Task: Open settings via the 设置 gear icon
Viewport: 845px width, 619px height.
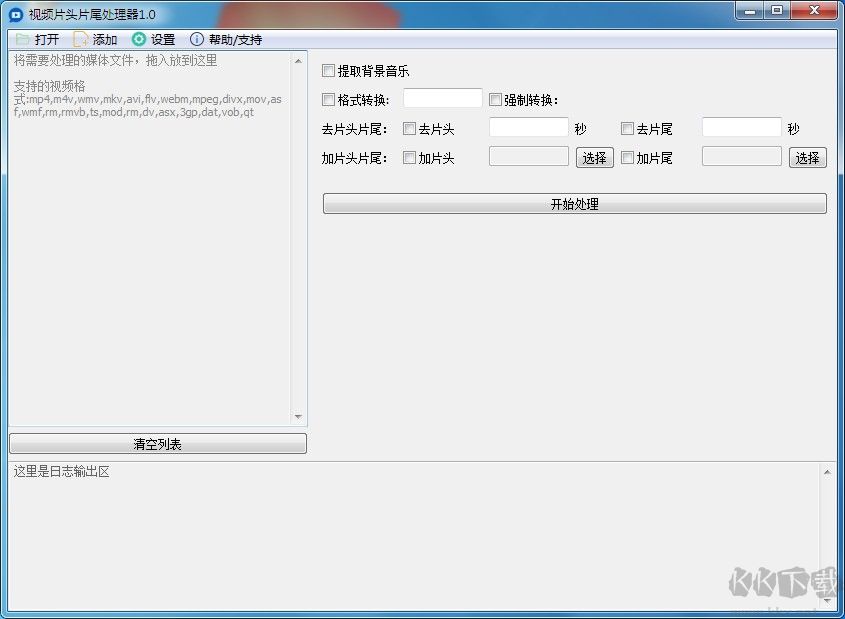Action: click(140, 39)
